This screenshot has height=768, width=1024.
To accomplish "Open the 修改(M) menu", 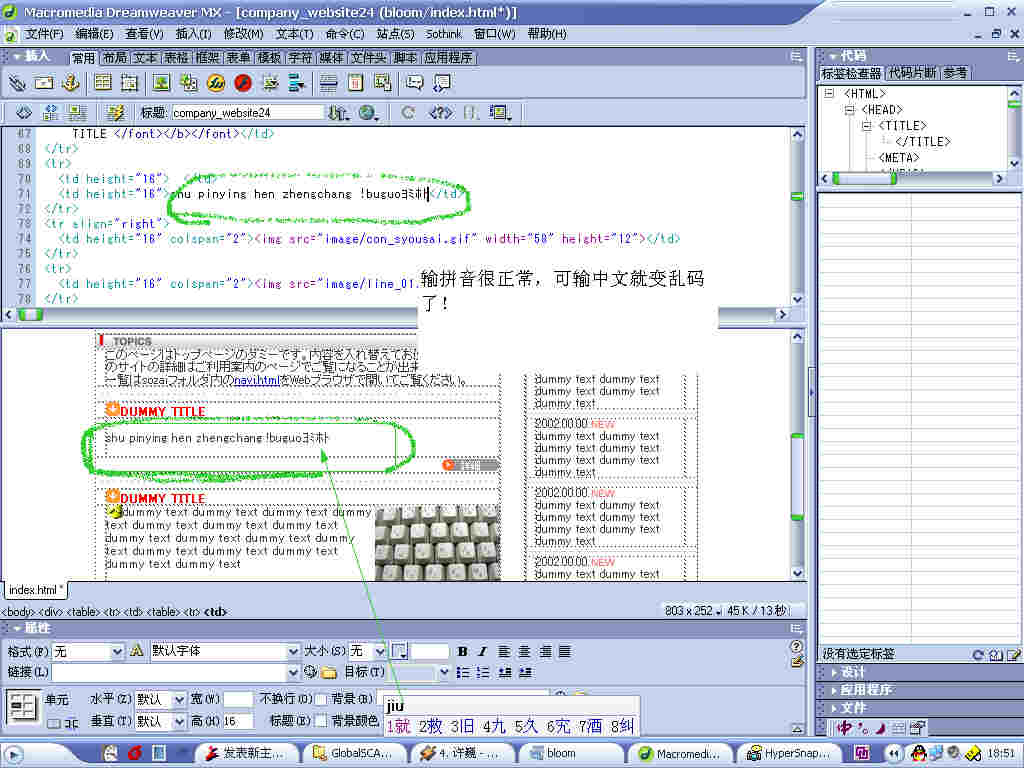I will 243,34.
